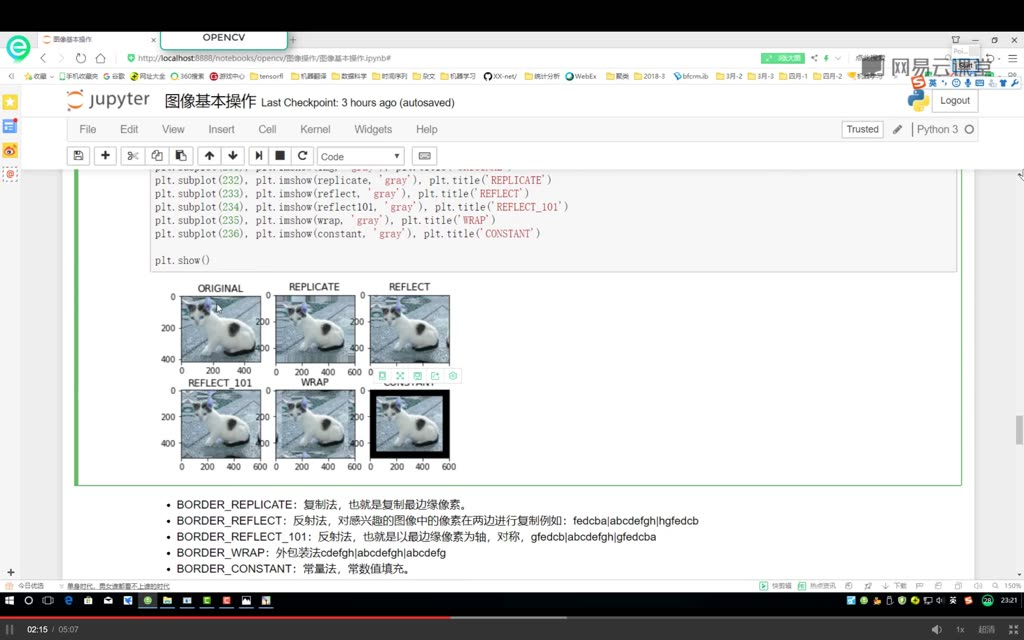Click the plt.show() code line
The width and height of the screenshot is (1024, 640).
[x=182, y=260]
